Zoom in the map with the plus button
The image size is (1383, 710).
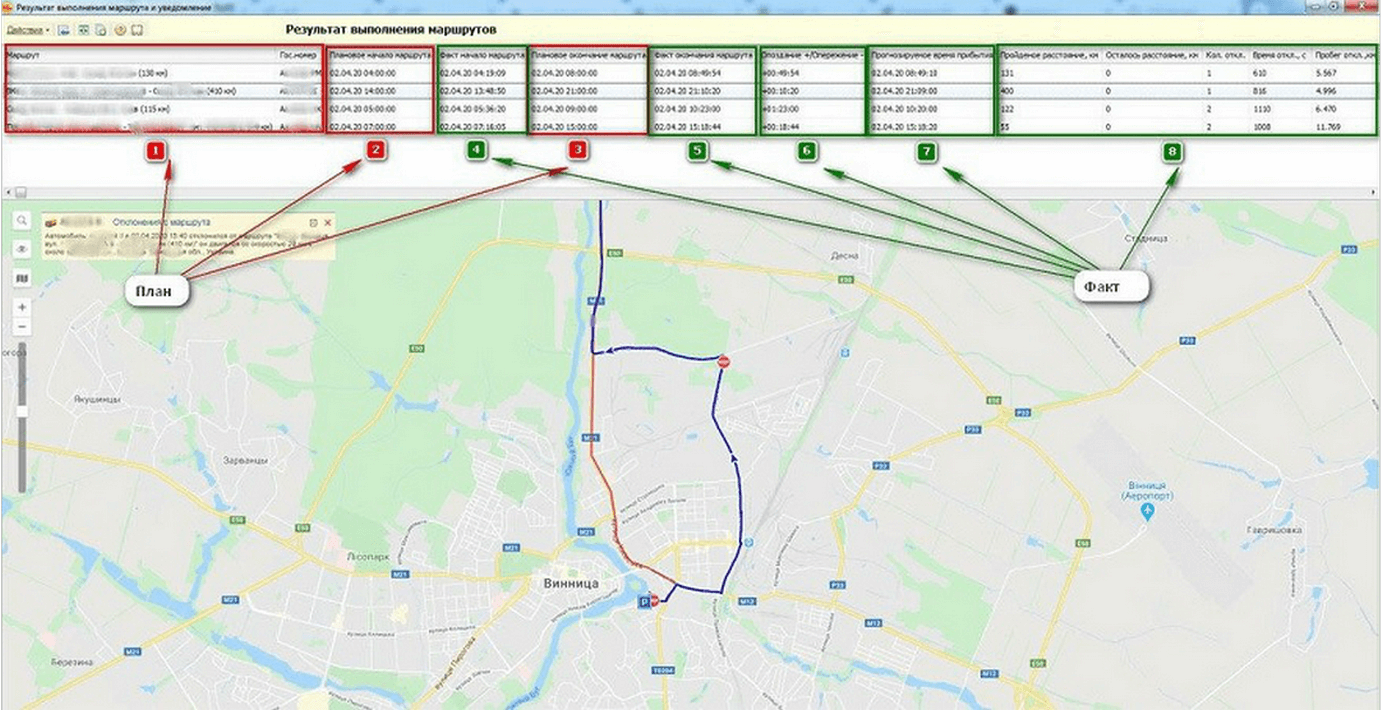[x=21, y=307]
